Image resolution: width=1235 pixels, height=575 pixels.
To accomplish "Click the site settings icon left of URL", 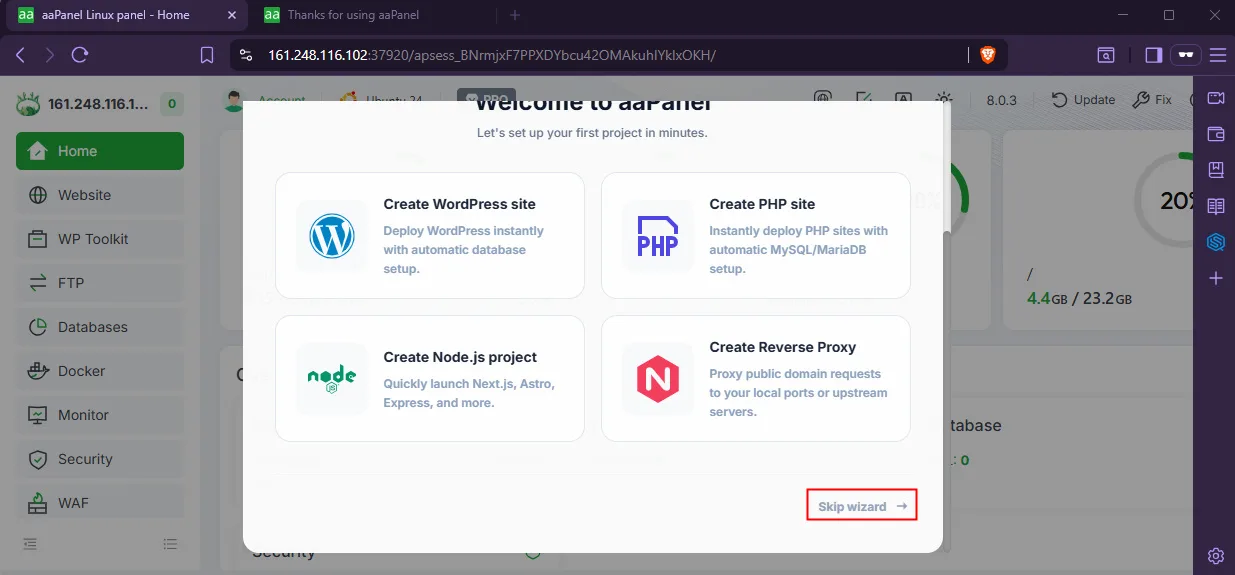I will pos(247,55).
